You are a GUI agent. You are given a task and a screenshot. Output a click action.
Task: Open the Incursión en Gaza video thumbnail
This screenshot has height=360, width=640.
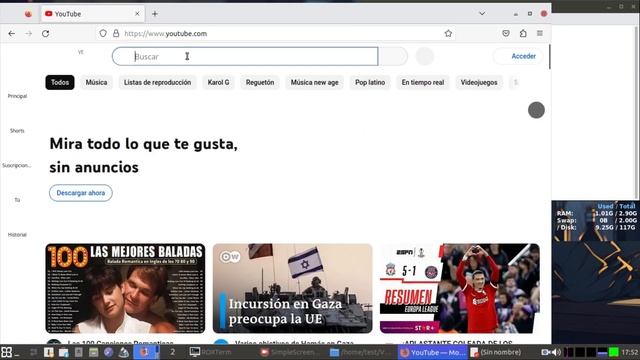coord(293,289)
